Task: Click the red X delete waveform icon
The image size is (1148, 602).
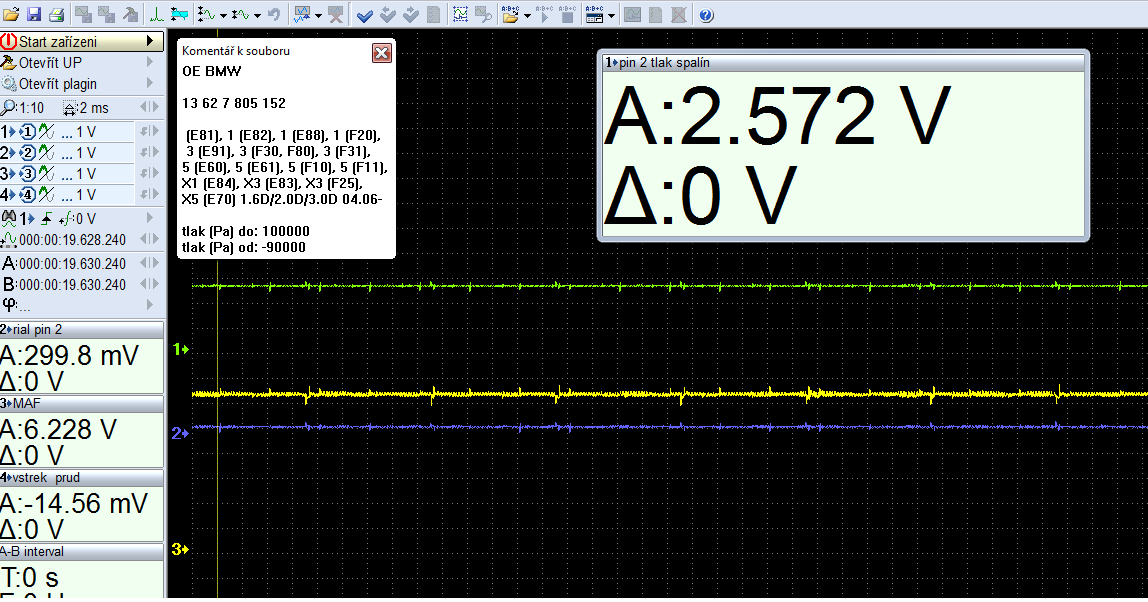Action: click(x=335, y=14)
